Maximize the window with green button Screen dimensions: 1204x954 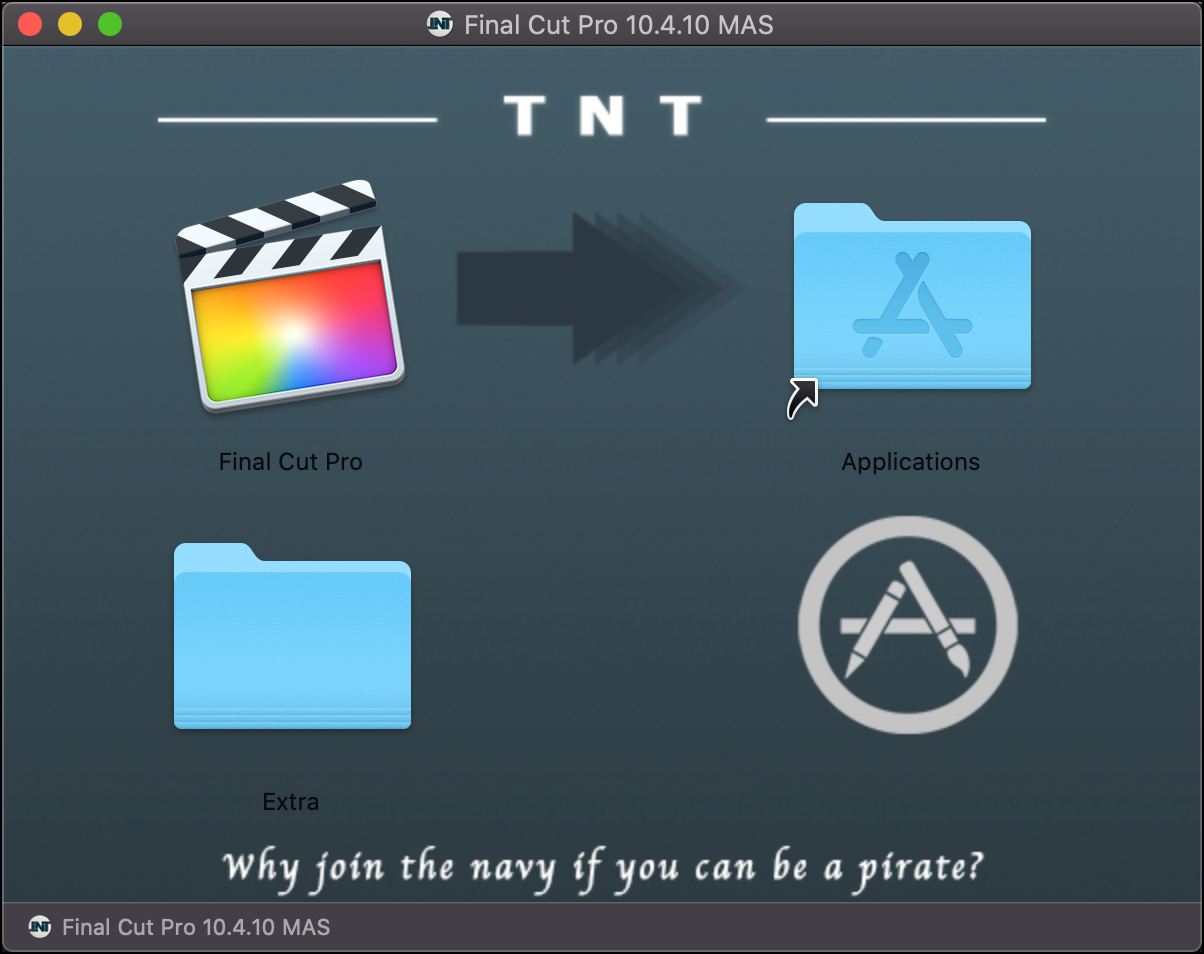[110, 24]
